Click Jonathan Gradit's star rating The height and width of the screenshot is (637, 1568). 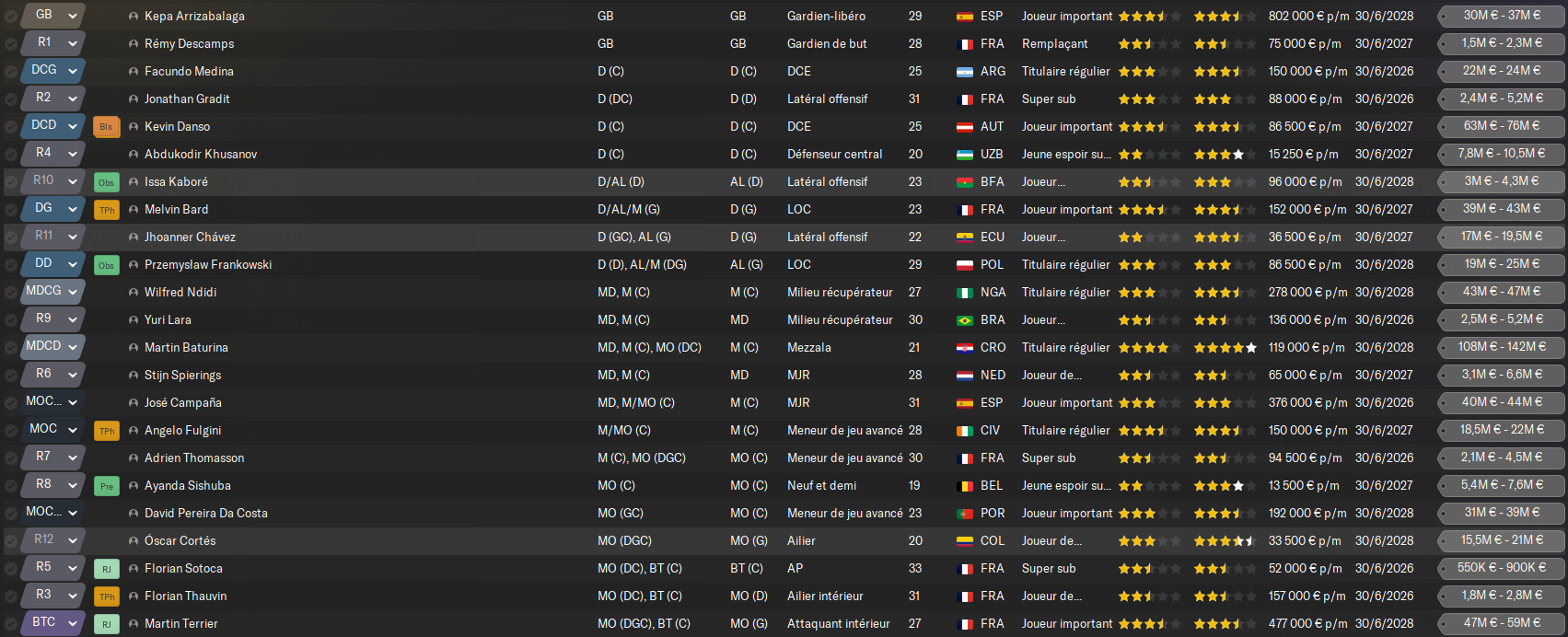click(1148, 99)
